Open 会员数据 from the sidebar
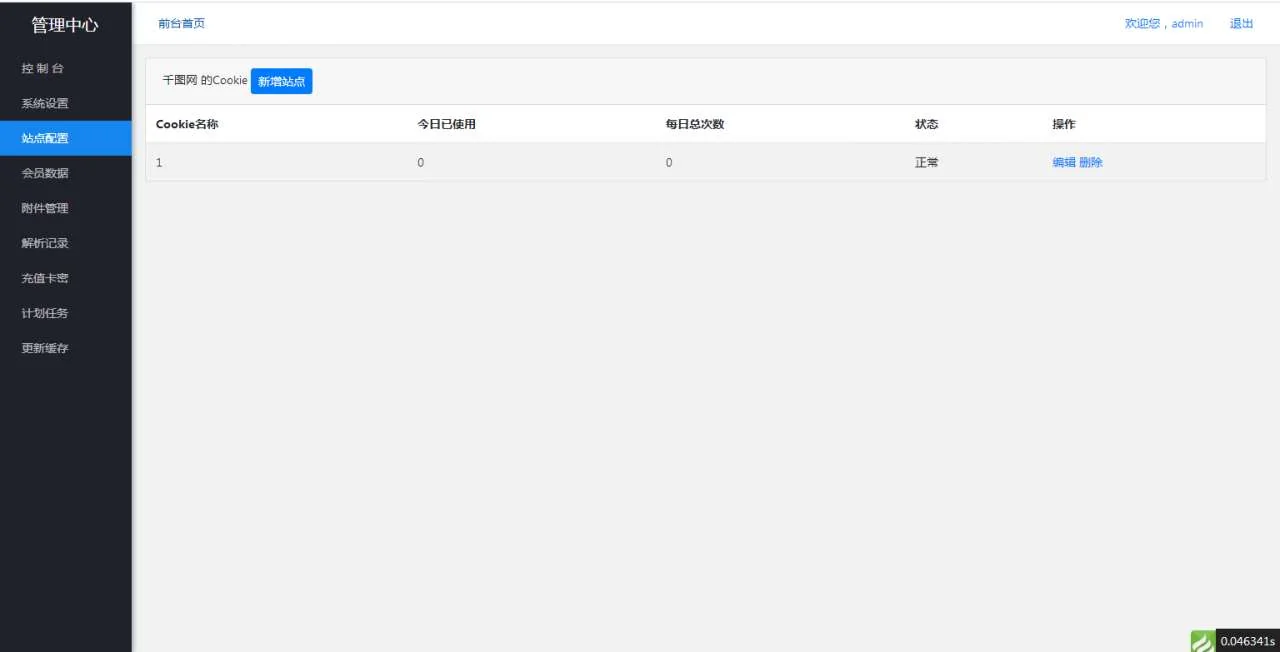The height and width of the screenshot is (652, 1280). click(45, 174)
